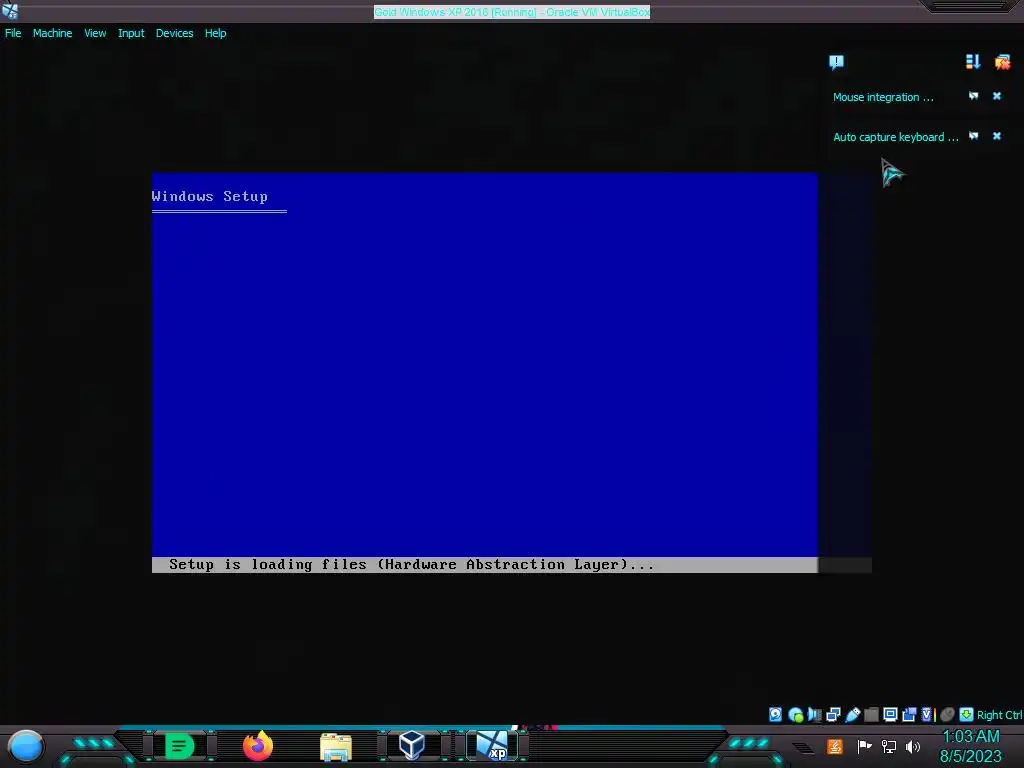Dismiss the Auto capture keyboard notification
Viewport: 1024px width, 768px height.
(x=997, y=136)
